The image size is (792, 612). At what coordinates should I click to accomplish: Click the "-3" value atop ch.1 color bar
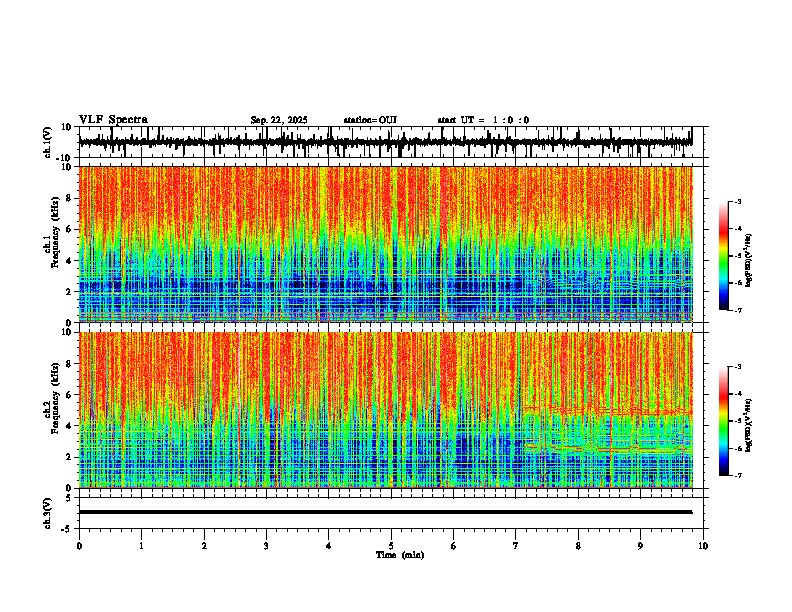tap(737, 201)
